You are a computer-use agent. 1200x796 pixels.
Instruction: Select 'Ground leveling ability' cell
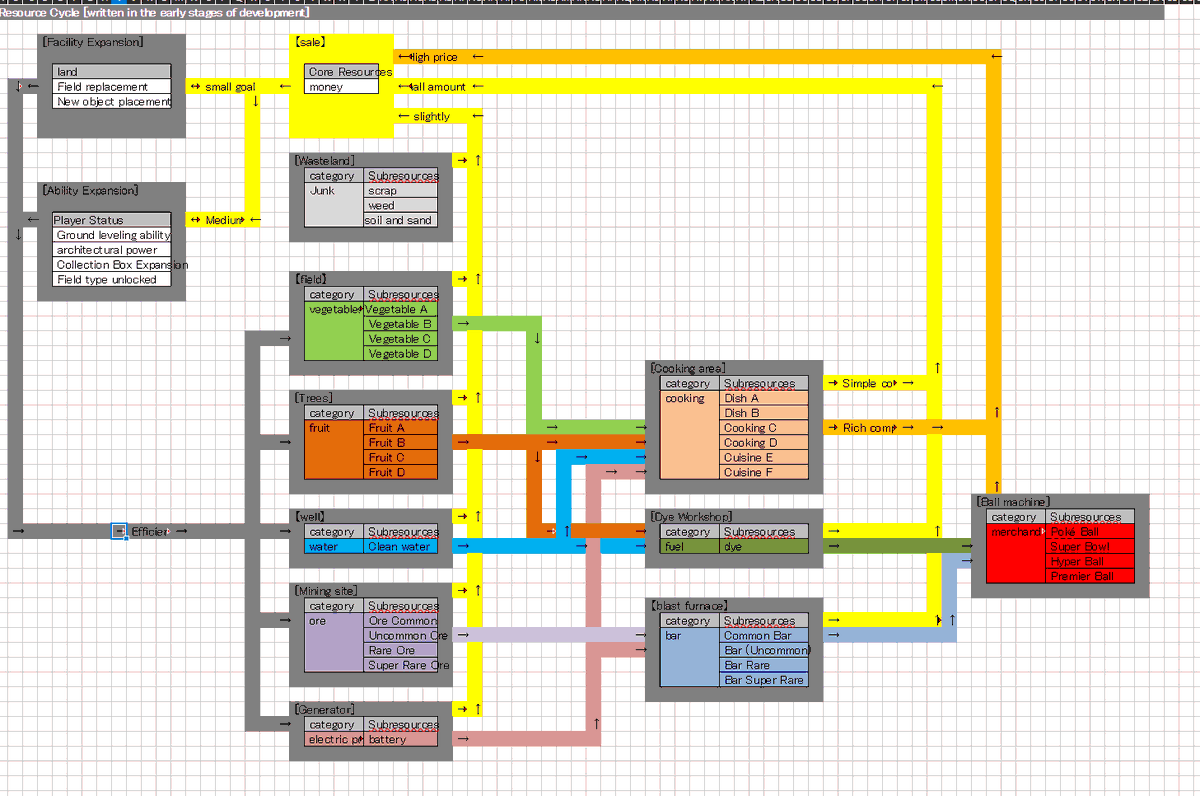[112, 235]
